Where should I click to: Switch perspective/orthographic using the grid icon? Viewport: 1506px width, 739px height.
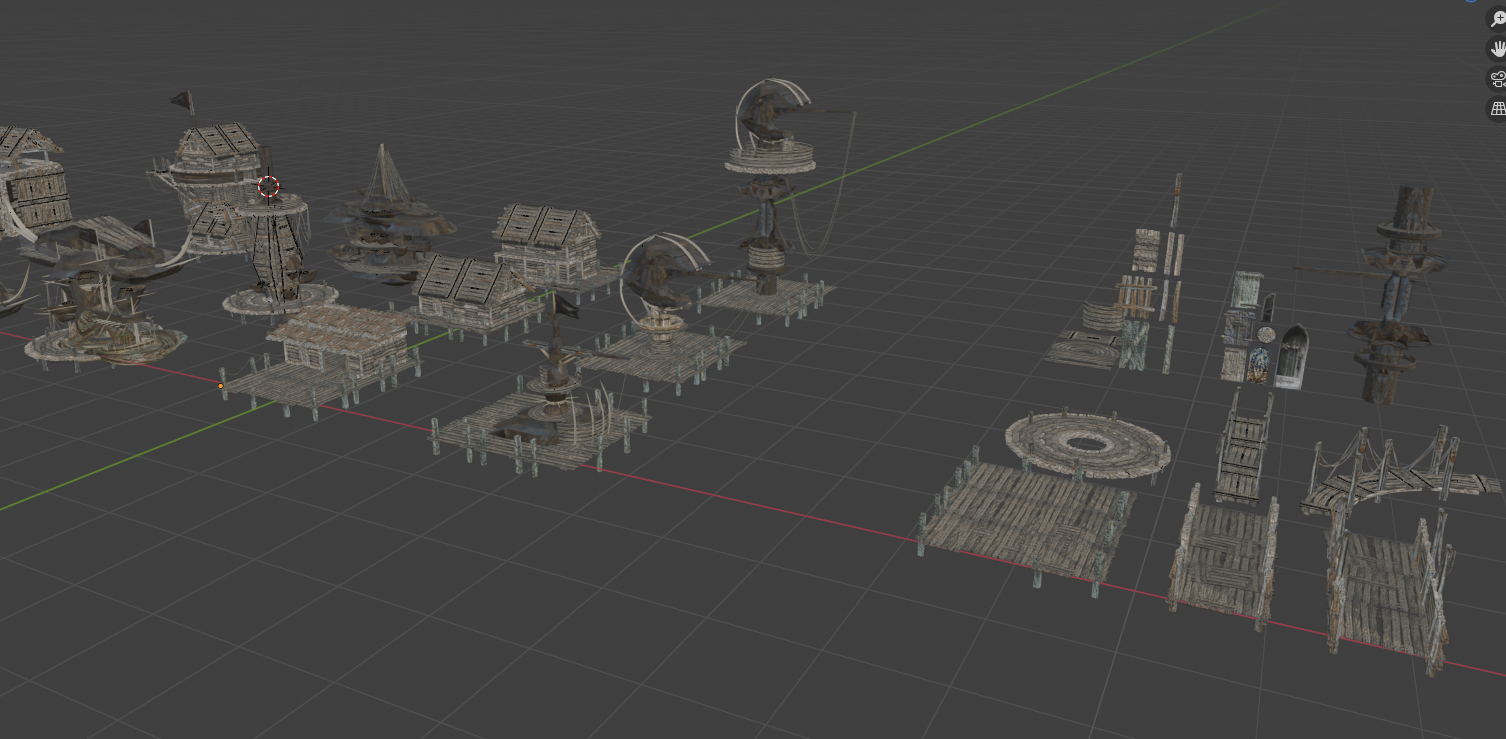[x=1497, y=109]
